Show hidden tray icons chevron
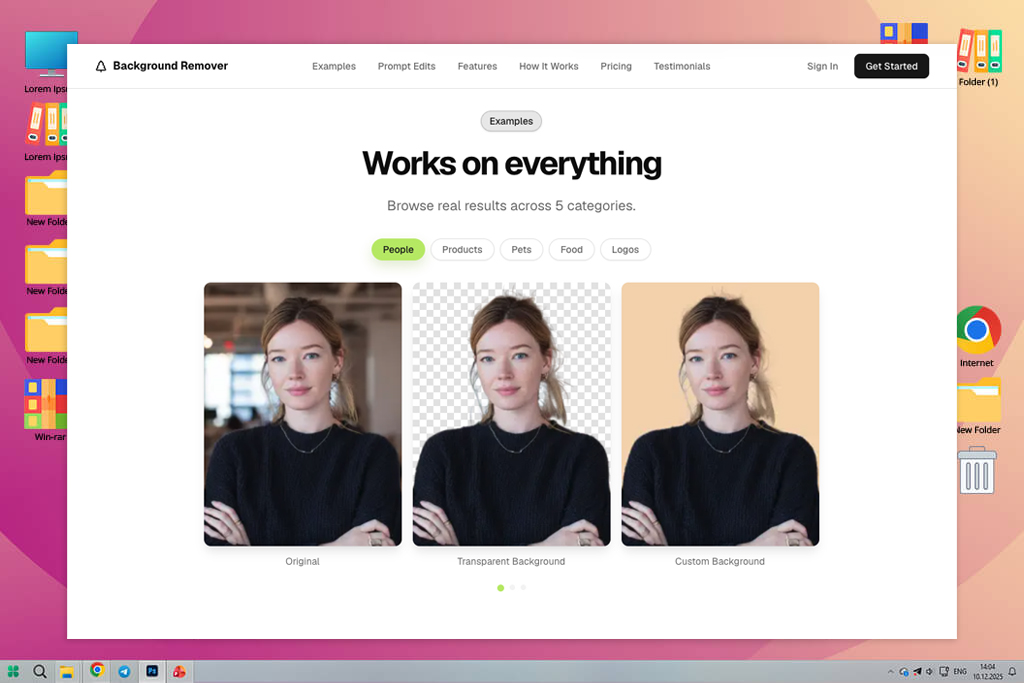Image resolution: width=1024 pixels, height=683 pixels. click(890, 672)
